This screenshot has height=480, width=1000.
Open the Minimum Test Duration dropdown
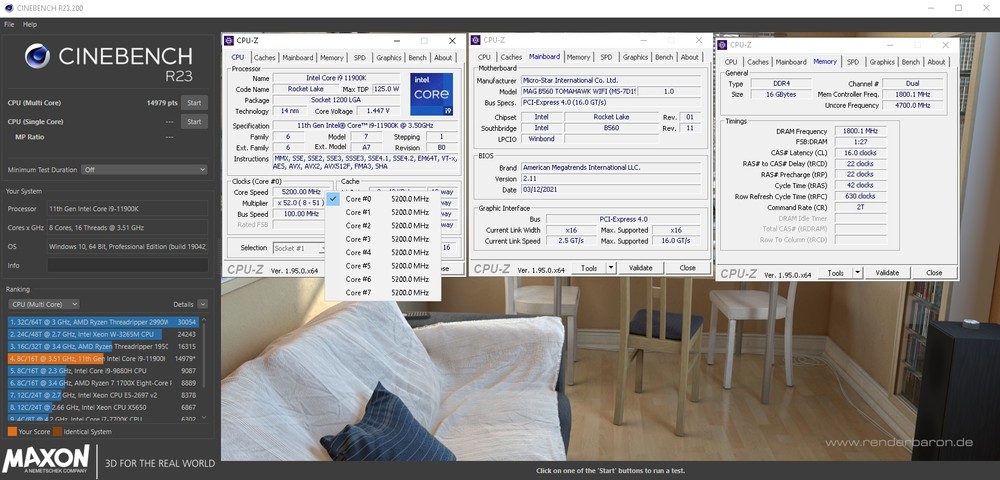pos(144,170)
